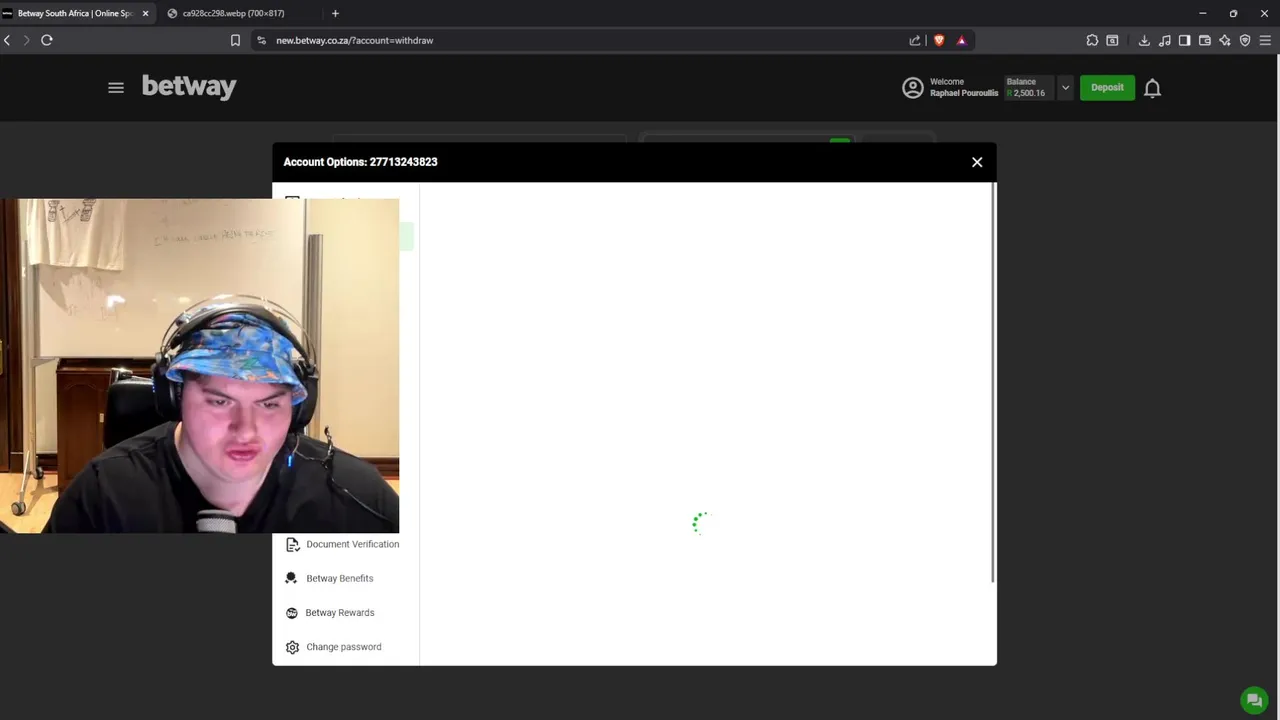Close the Betway South Africa tab
Screen dimensions: 1280x720
pyautogui.click(x=145, y=13)
